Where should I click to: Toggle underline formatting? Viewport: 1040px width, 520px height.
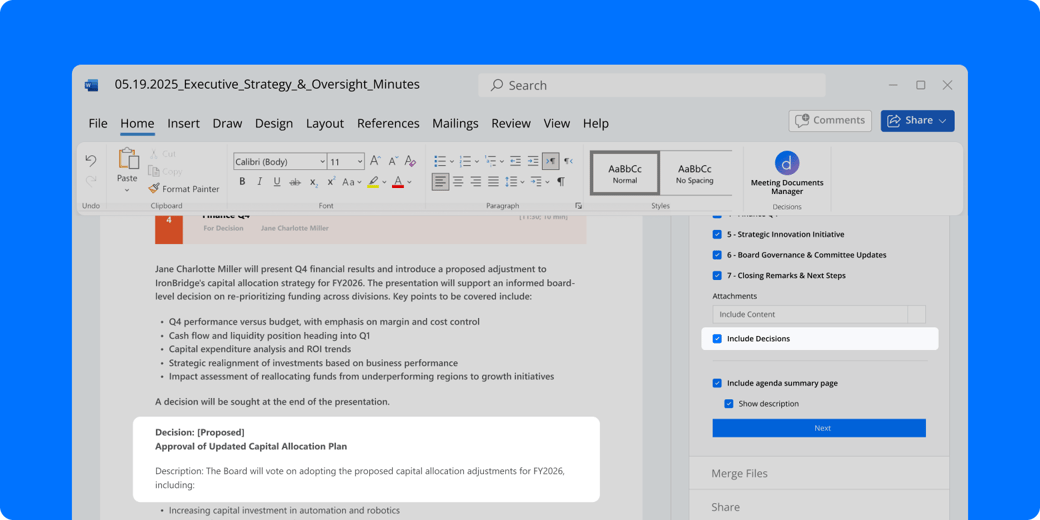coord(277,182)
